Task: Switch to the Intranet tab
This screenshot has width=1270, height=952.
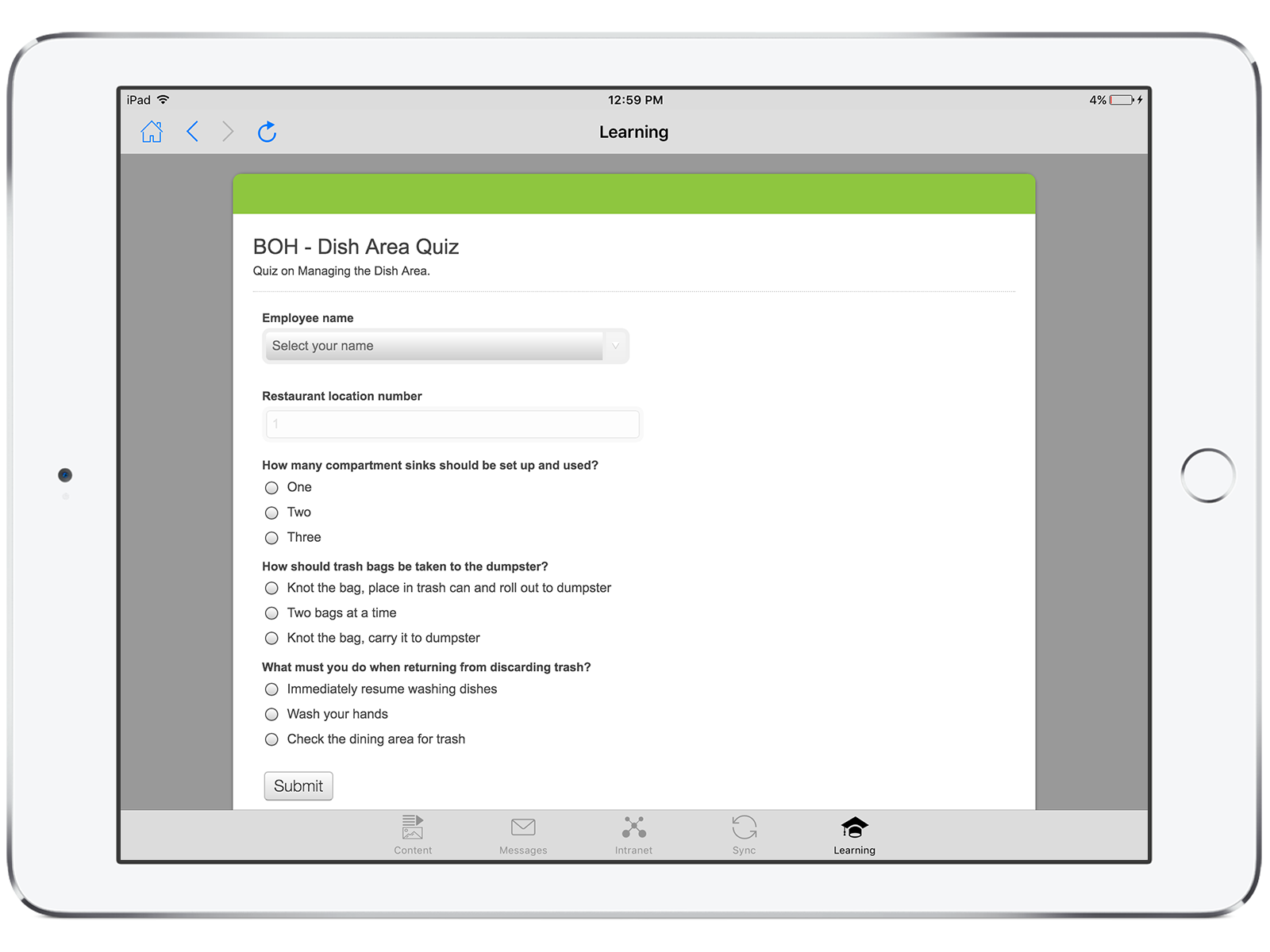Action: point(633,835)
